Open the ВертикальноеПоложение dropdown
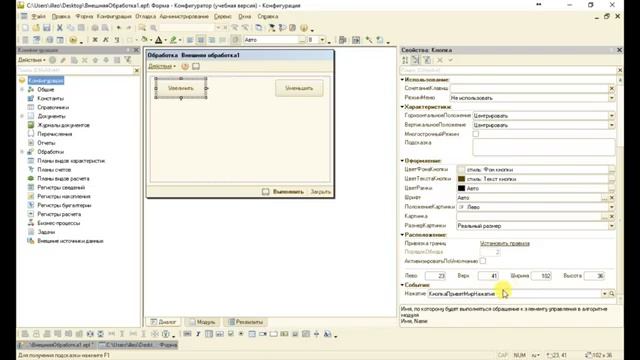Viewport: 640px width, 360px height. 611,125
